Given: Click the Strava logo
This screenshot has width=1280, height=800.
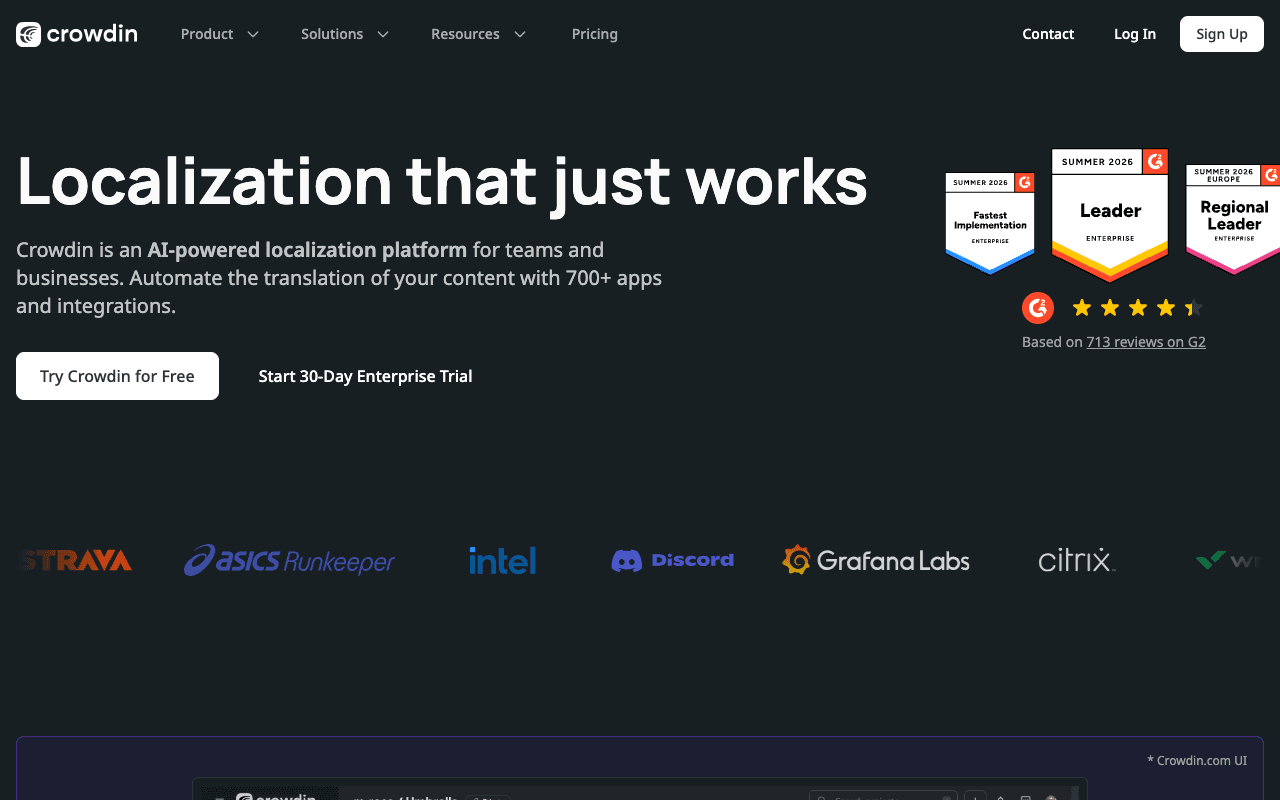Looking at the screenshot, I should click(x=76, y=560).
